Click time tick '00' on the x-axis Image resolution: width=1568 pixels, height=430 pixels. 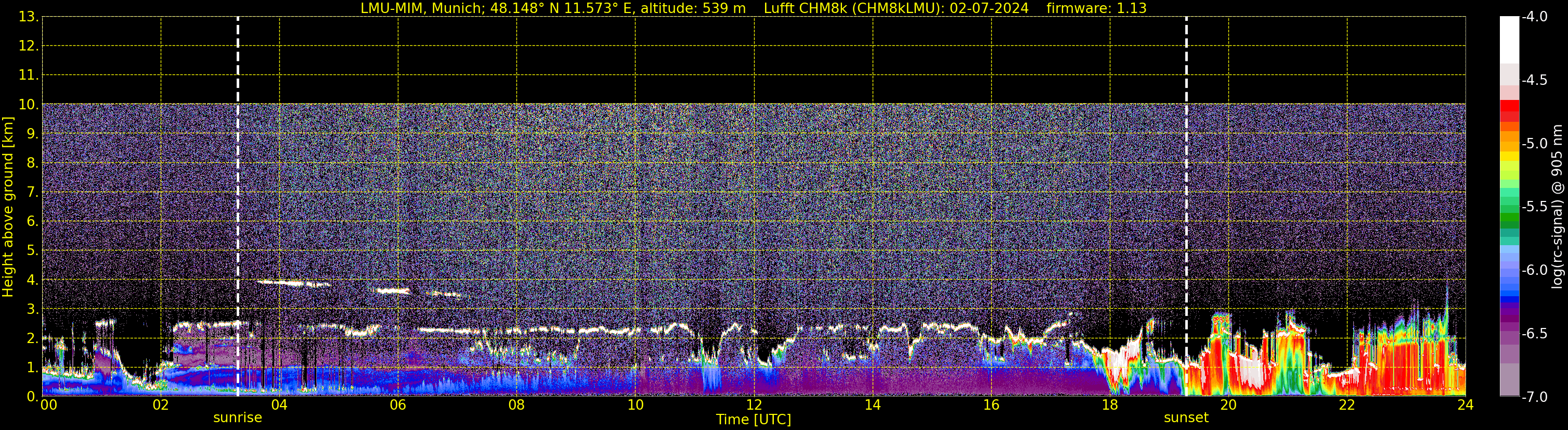tap(49, 405)
